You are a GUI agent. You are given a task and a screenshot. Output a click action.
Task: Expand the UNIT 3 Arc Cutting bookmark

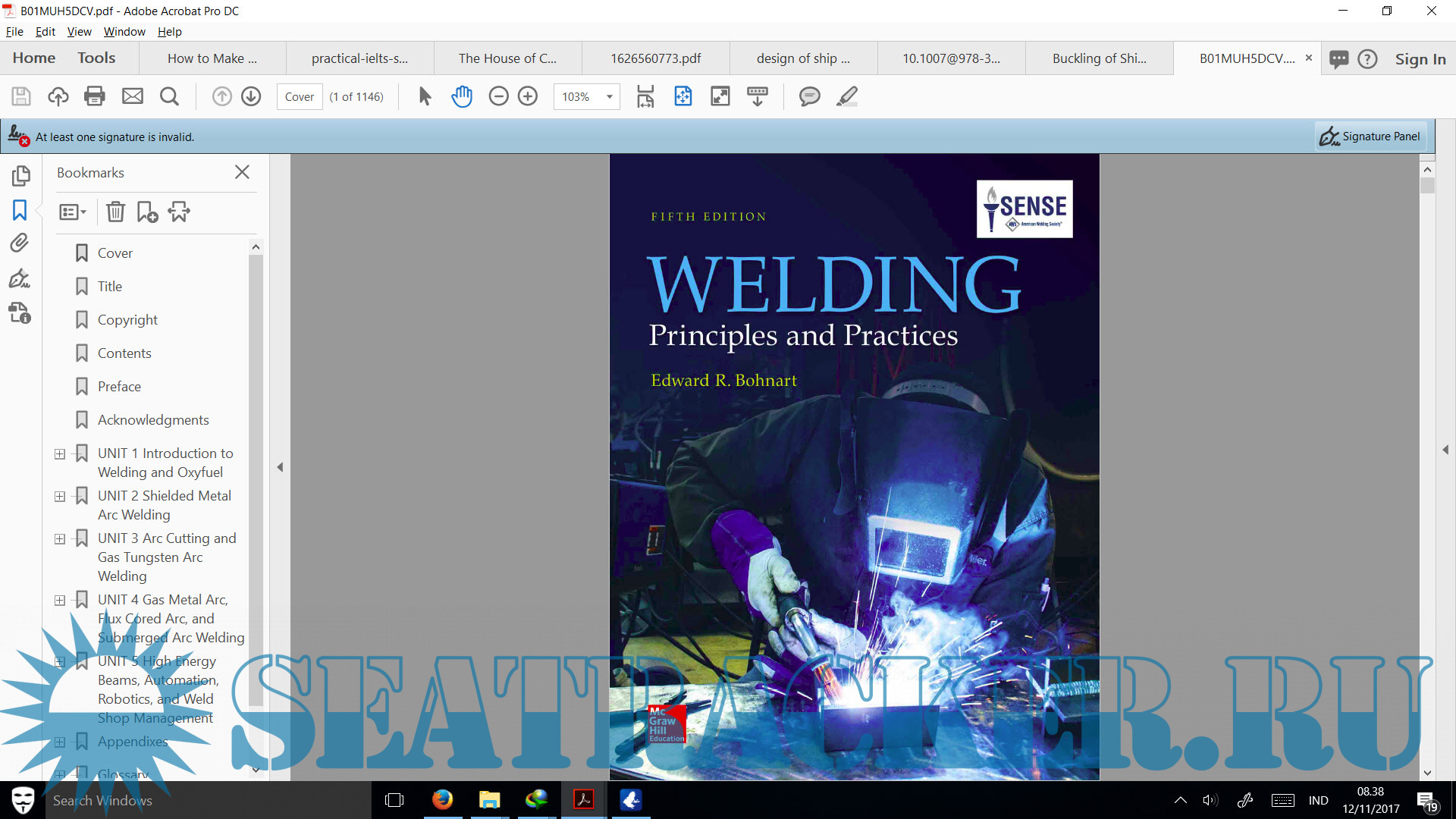[60, 539]
